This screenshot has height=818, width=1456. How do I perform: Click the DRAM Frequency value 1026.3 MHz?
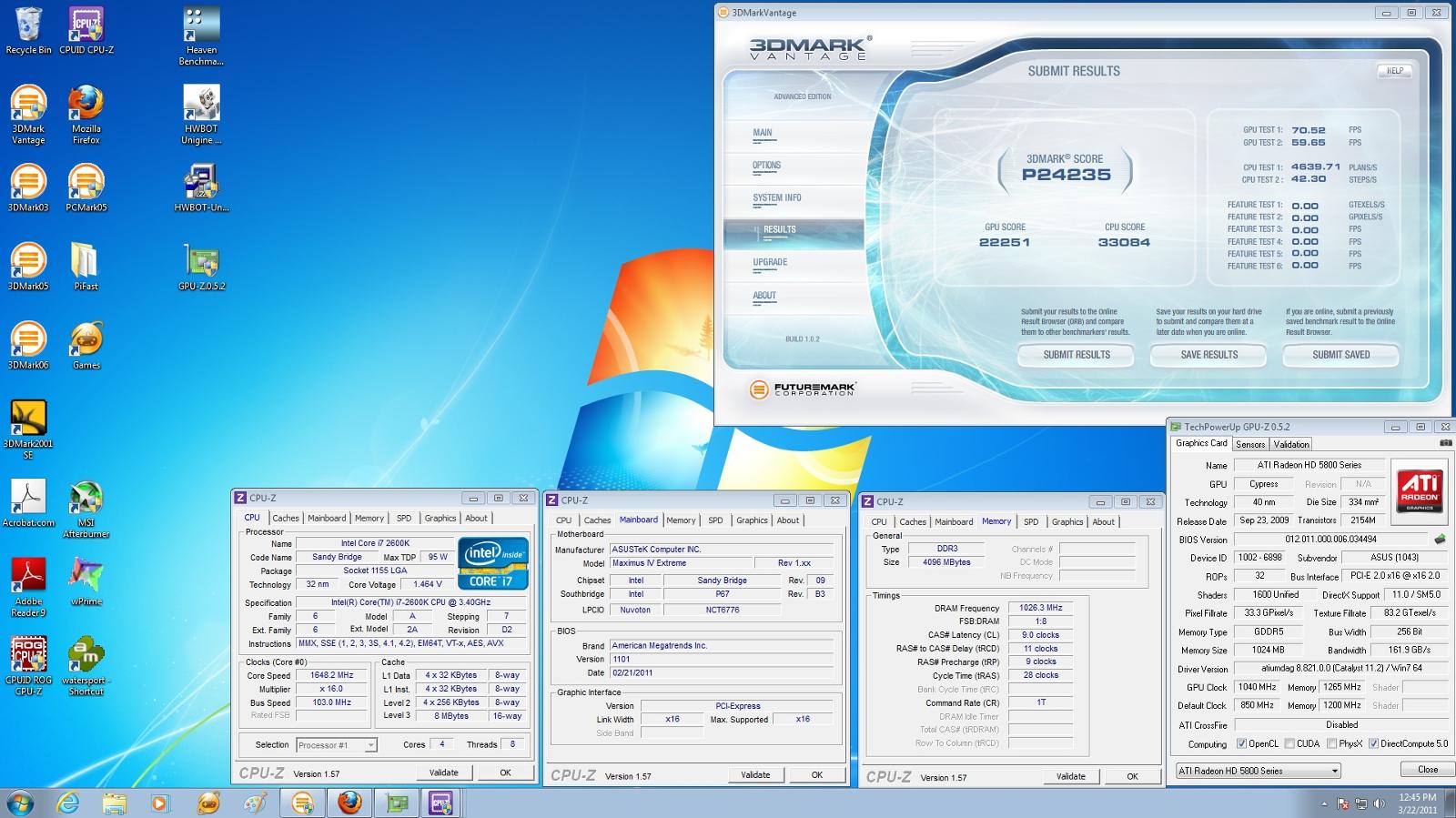pos(1041,608)
